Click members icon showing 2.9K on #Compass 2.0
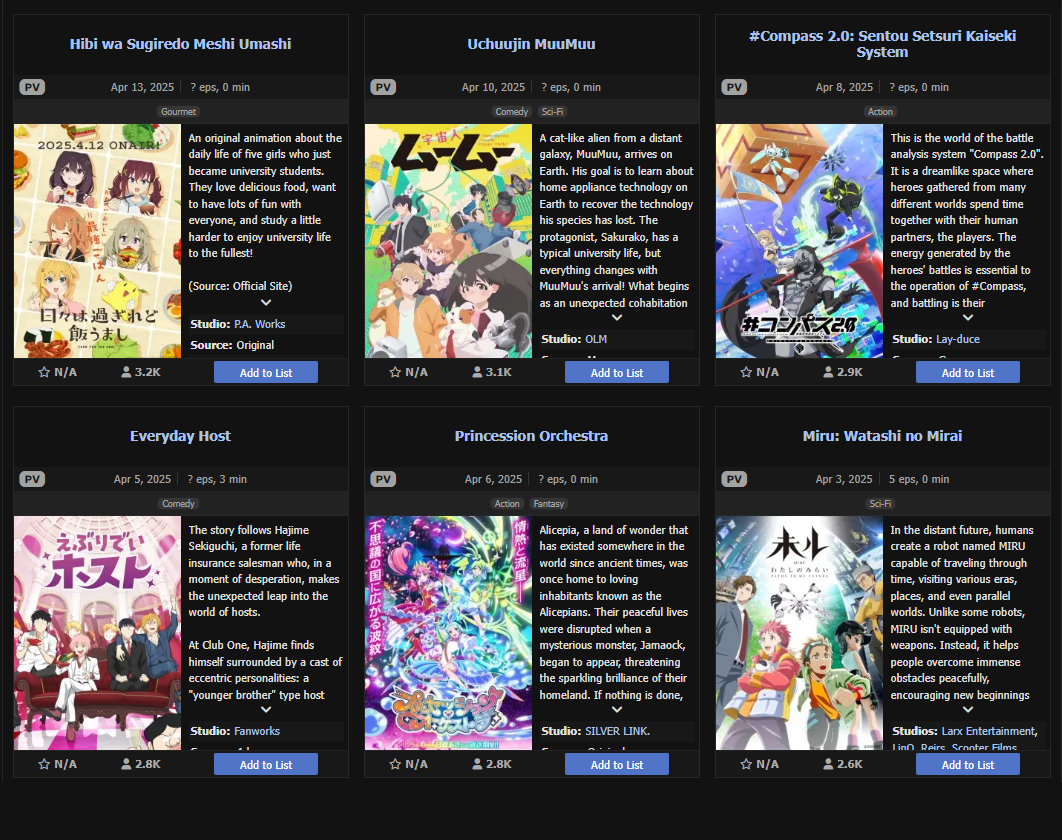1062x840 pixels. click(x=828, y=372)
